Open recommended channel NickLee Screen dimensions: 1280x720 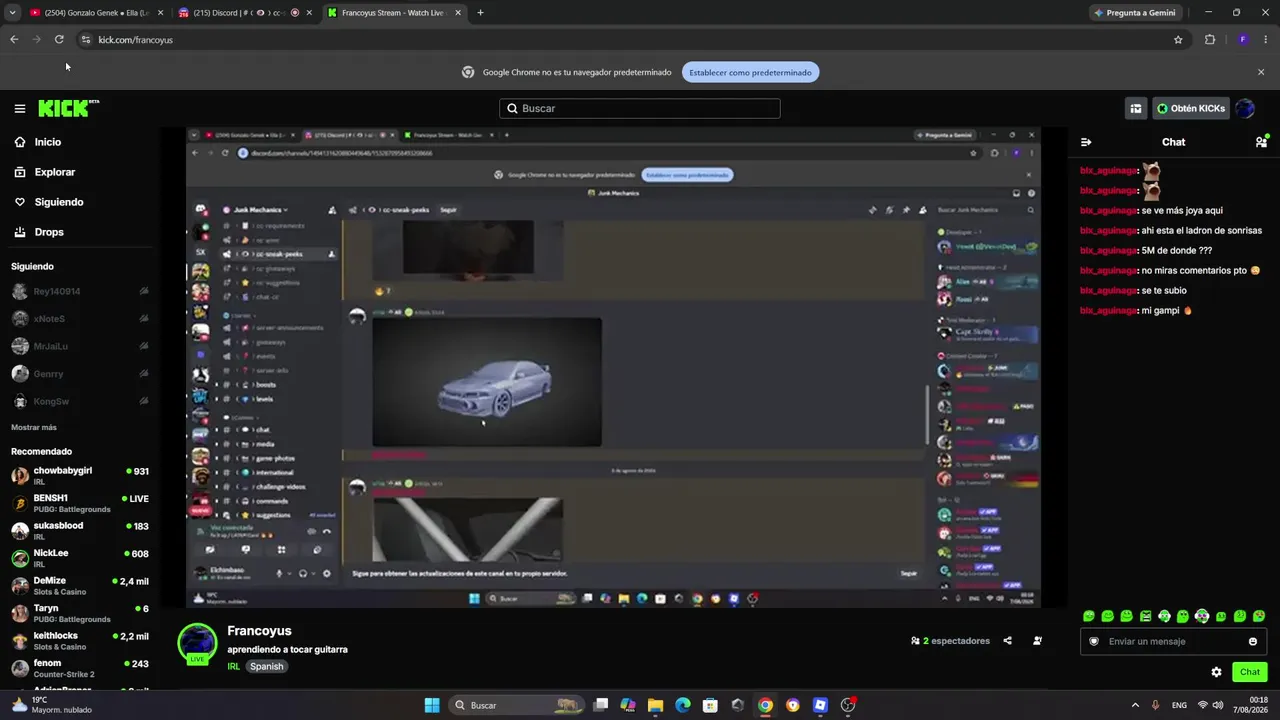[x=80, y=558]
